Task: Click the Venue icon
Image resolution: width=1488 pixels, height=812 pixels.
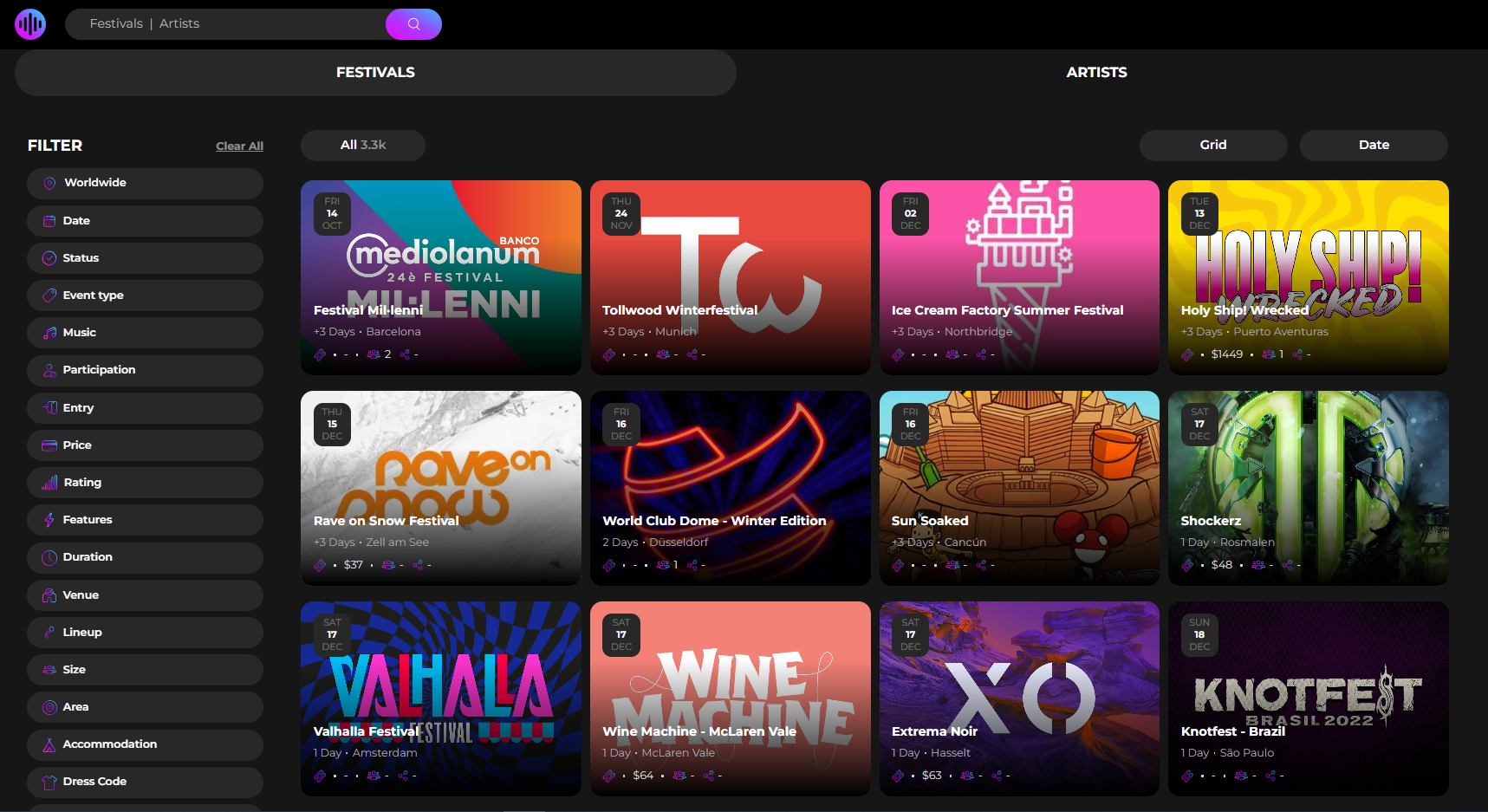Action: pos(49,595)
